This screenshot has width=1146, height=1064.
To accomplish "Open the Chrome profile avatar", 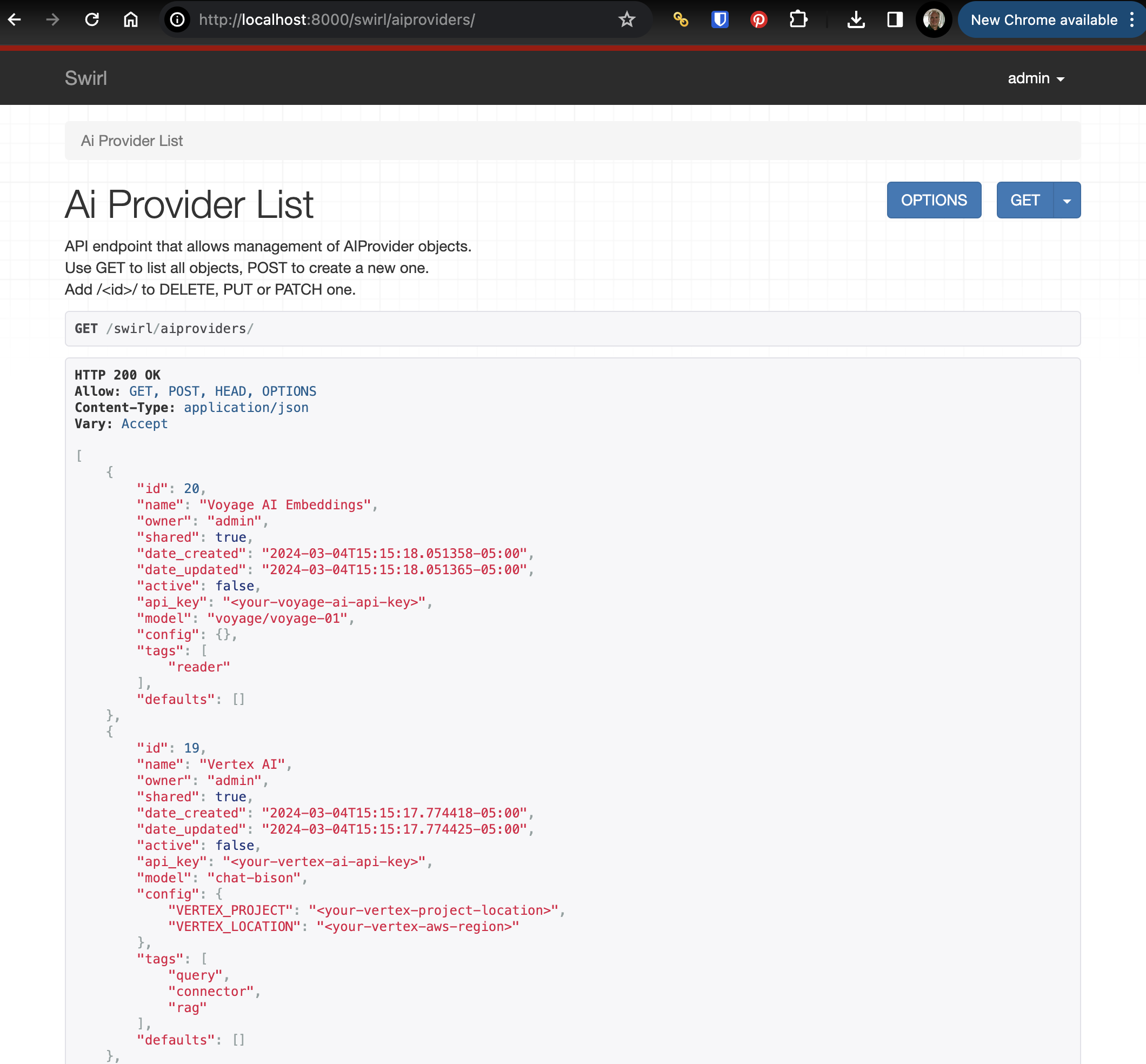I will 934,19.
